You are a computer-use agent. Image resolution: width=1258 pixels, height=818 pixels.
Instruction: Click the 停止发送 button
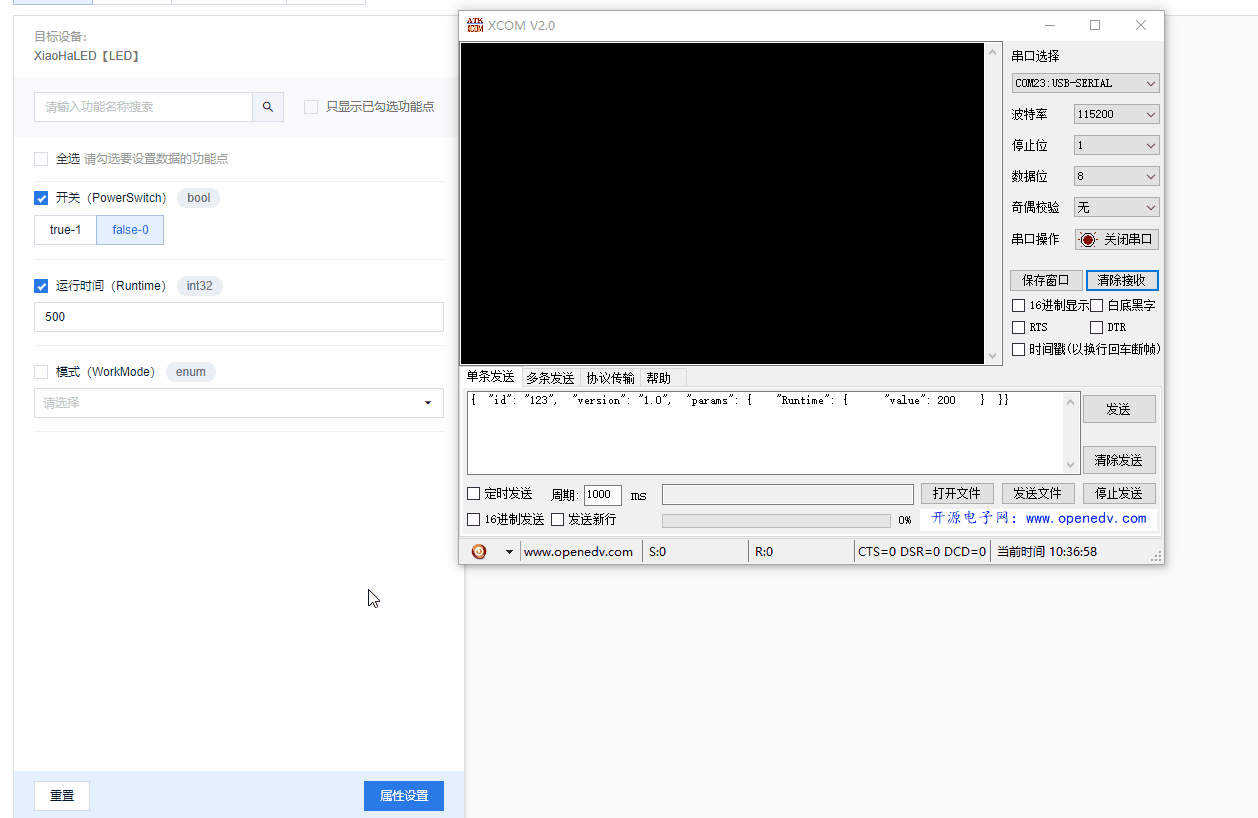tap(1119, 494)
